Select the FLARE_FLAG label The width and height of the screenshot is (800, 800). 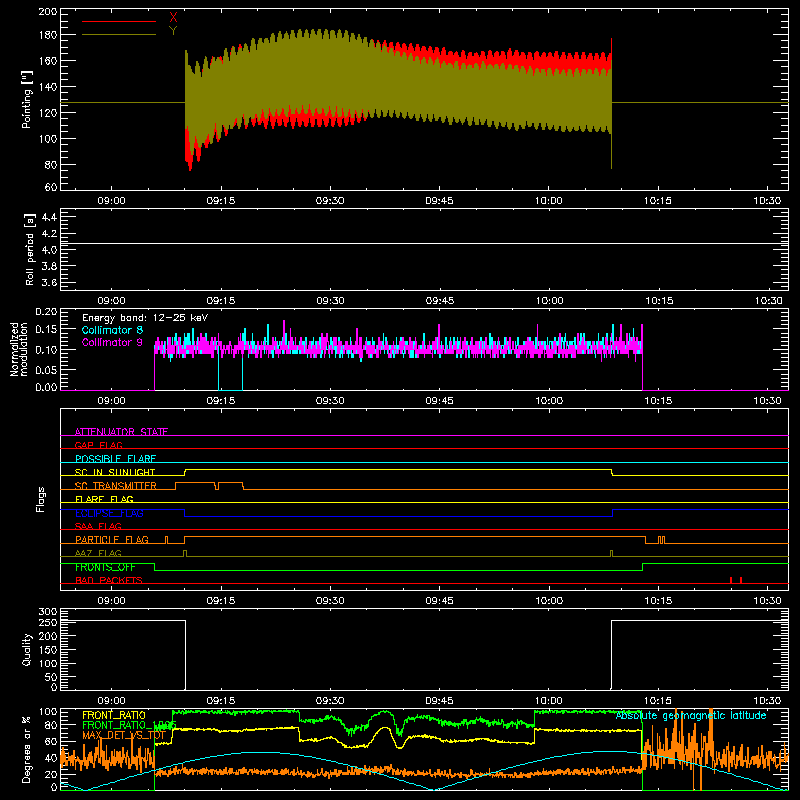click(x=104, y=499)
